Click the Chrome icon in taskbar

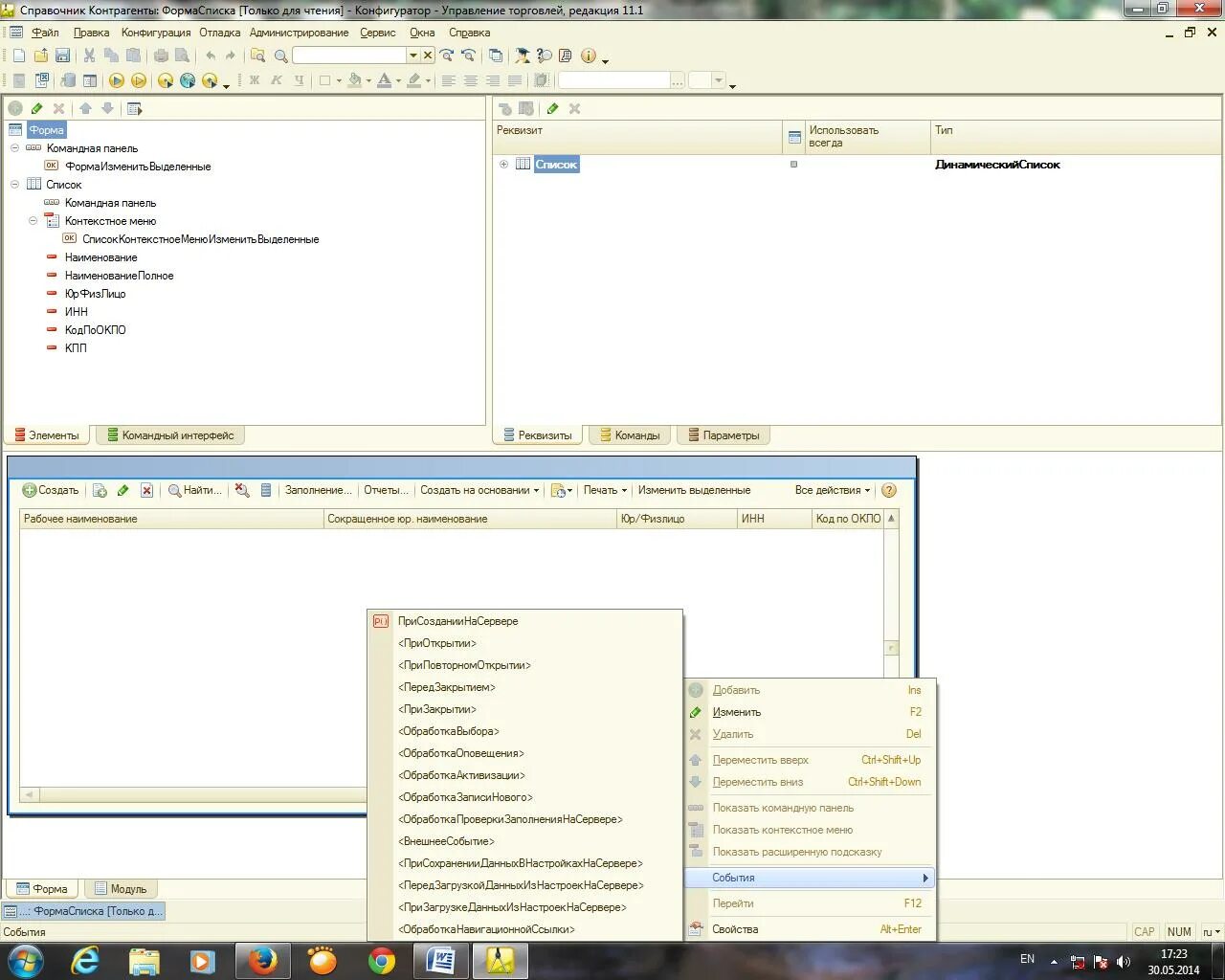tap(382, 960)
